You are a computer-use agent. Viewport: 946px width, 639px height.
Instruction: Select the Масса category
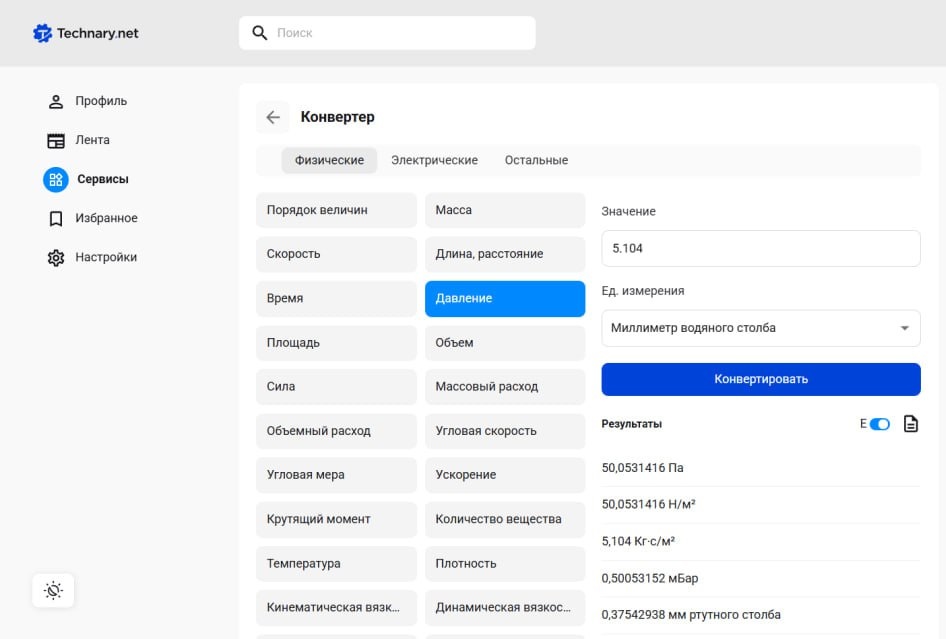pos(505,211)
